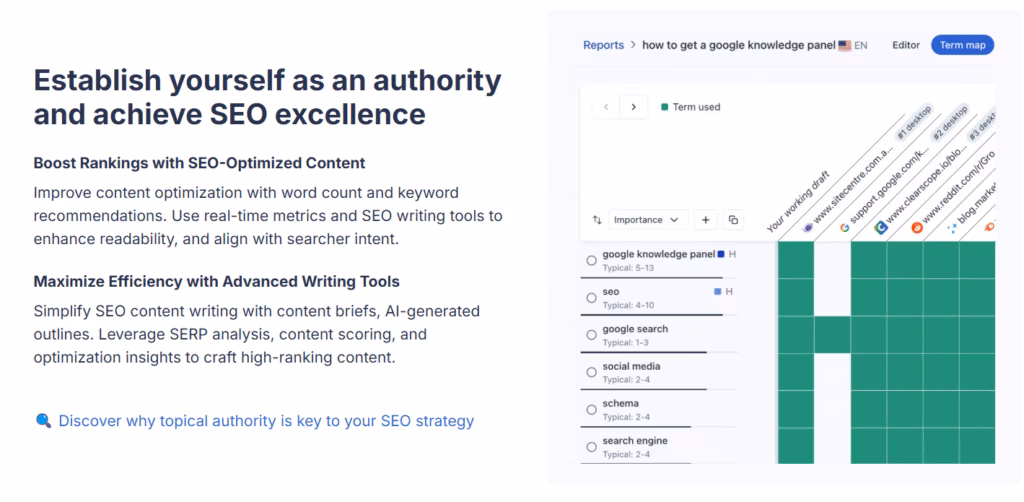Select the search engine term radio button
This screenshot has width=1024, height=502.
(592, 447)
